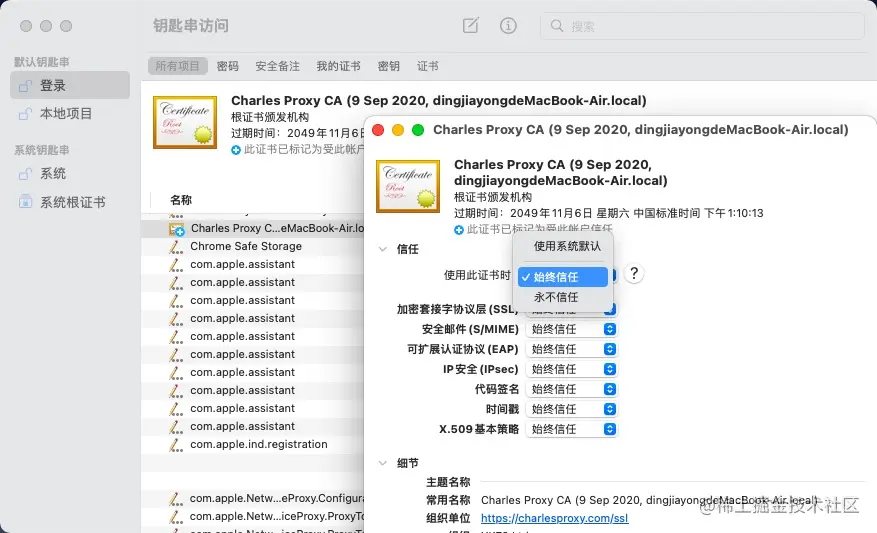Open the 代码签名 trust dropdown
Screen dimensions: 877x533
pyautogui.click(x=571, y=389)
